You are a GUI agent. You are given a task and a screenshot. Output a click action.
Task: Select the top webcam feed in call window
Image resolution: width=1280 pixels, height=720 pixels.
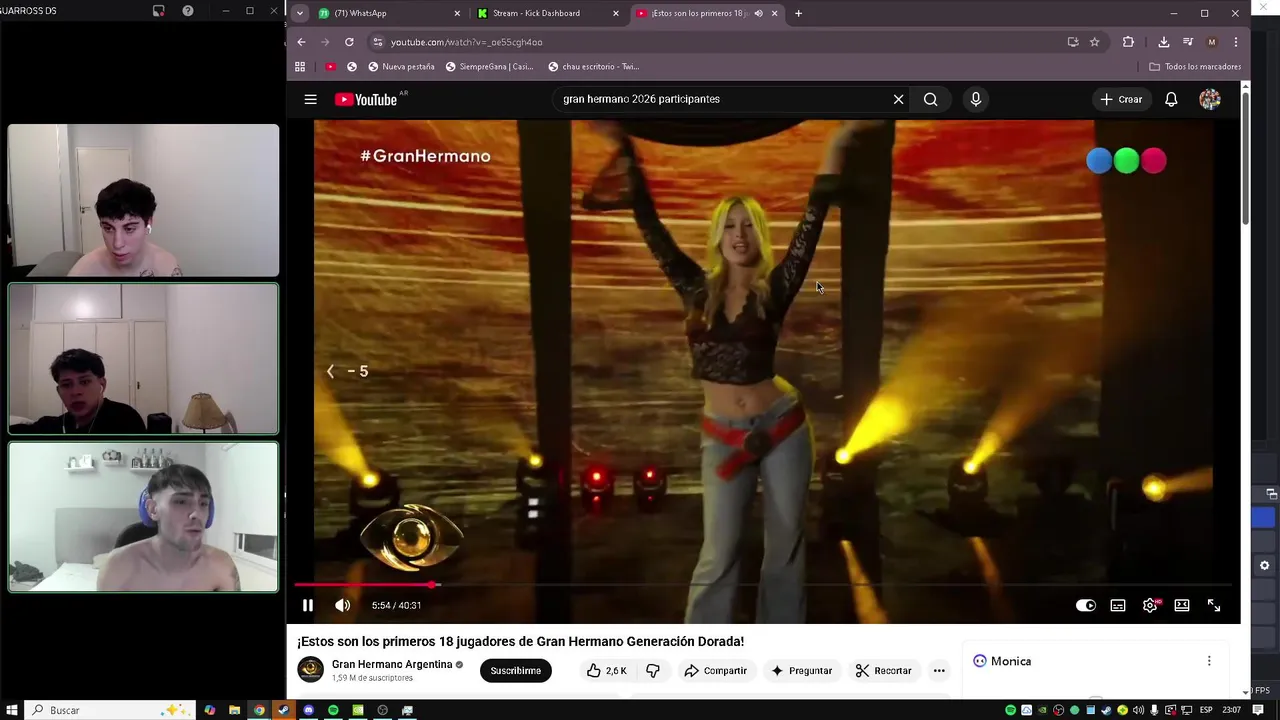tap(143, 200)
